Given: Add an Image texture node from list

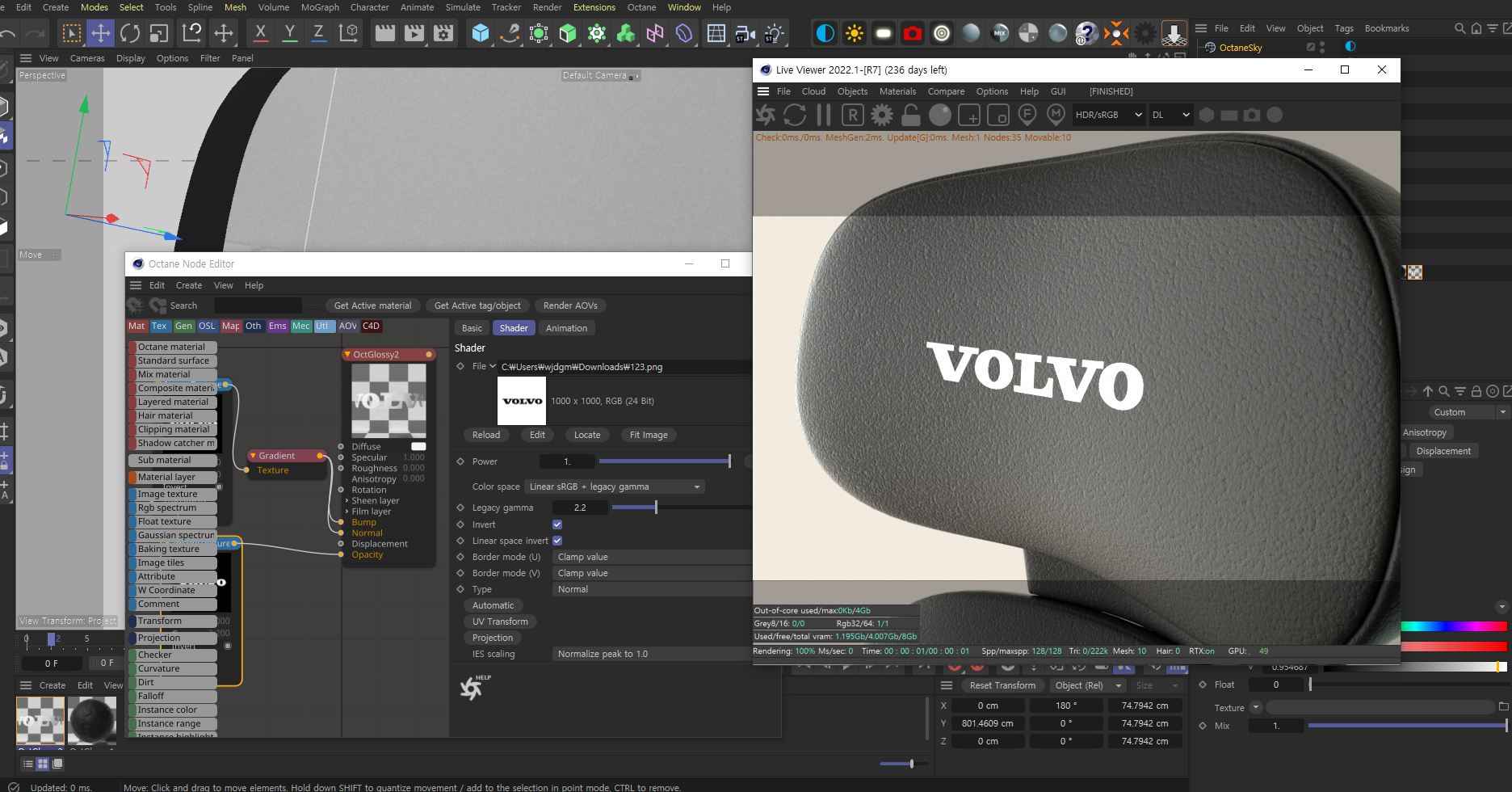Looking at the screenshot, I should point(173,494).
